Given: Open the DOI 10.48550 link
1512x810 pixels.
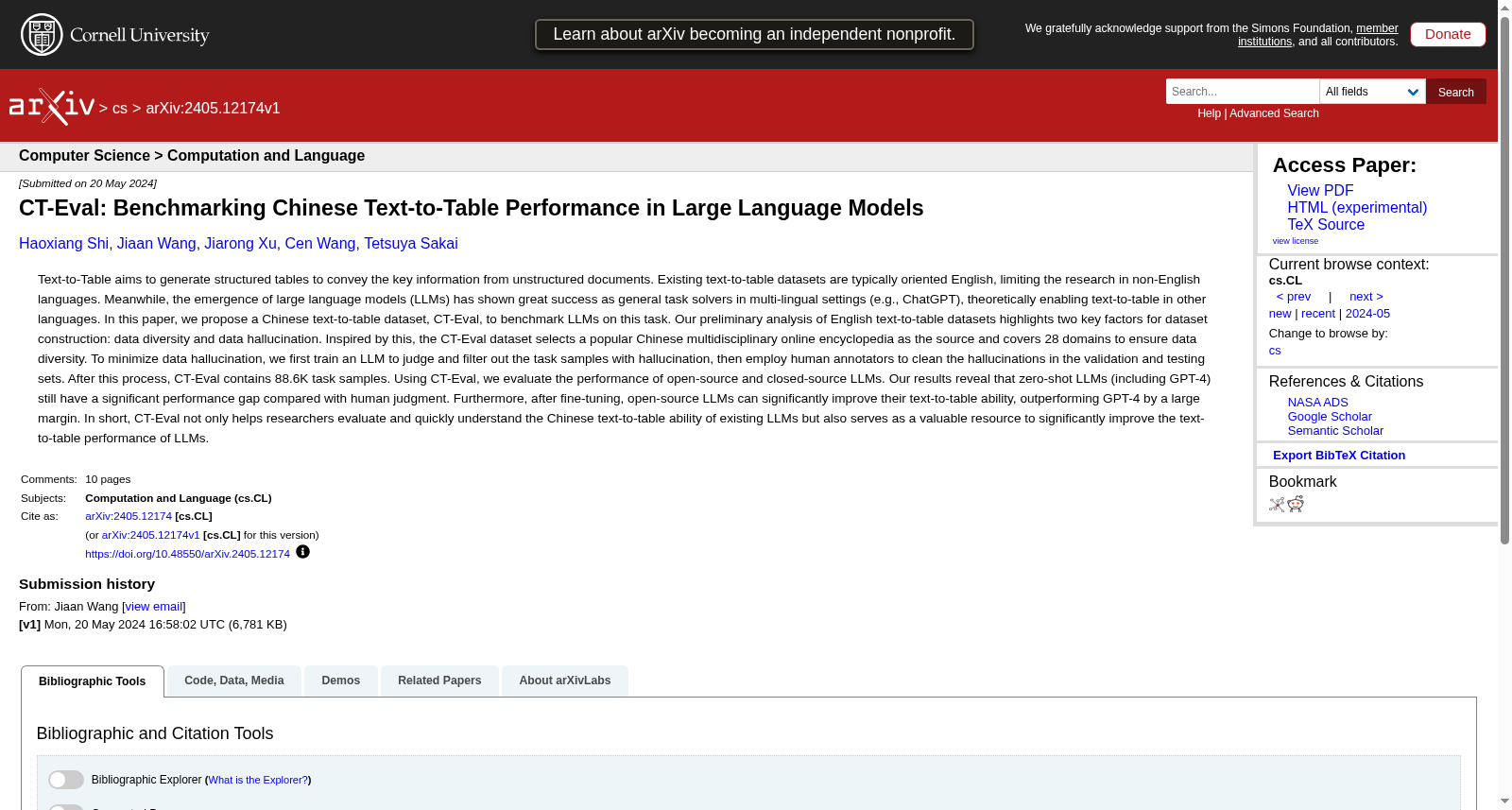Looking at the screenshot, I should [187, 555].
